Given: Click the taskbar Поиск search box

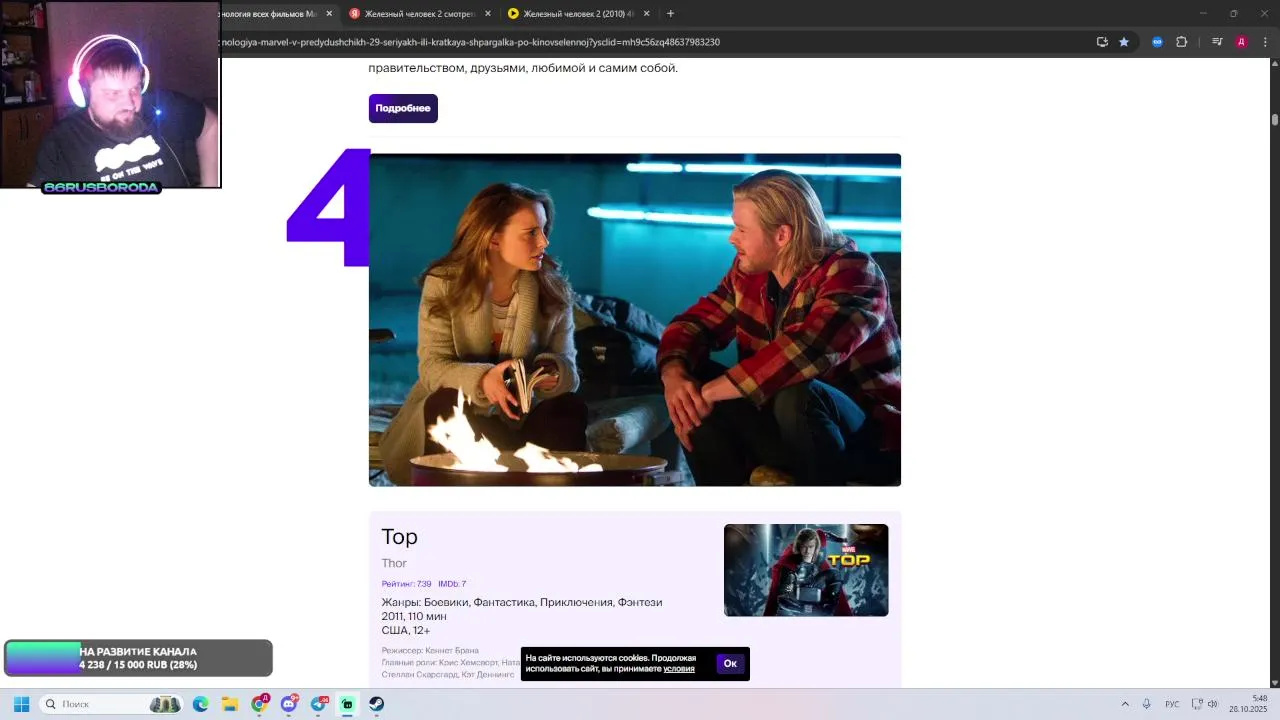Looking at the screenshot, I should (112, 704).
